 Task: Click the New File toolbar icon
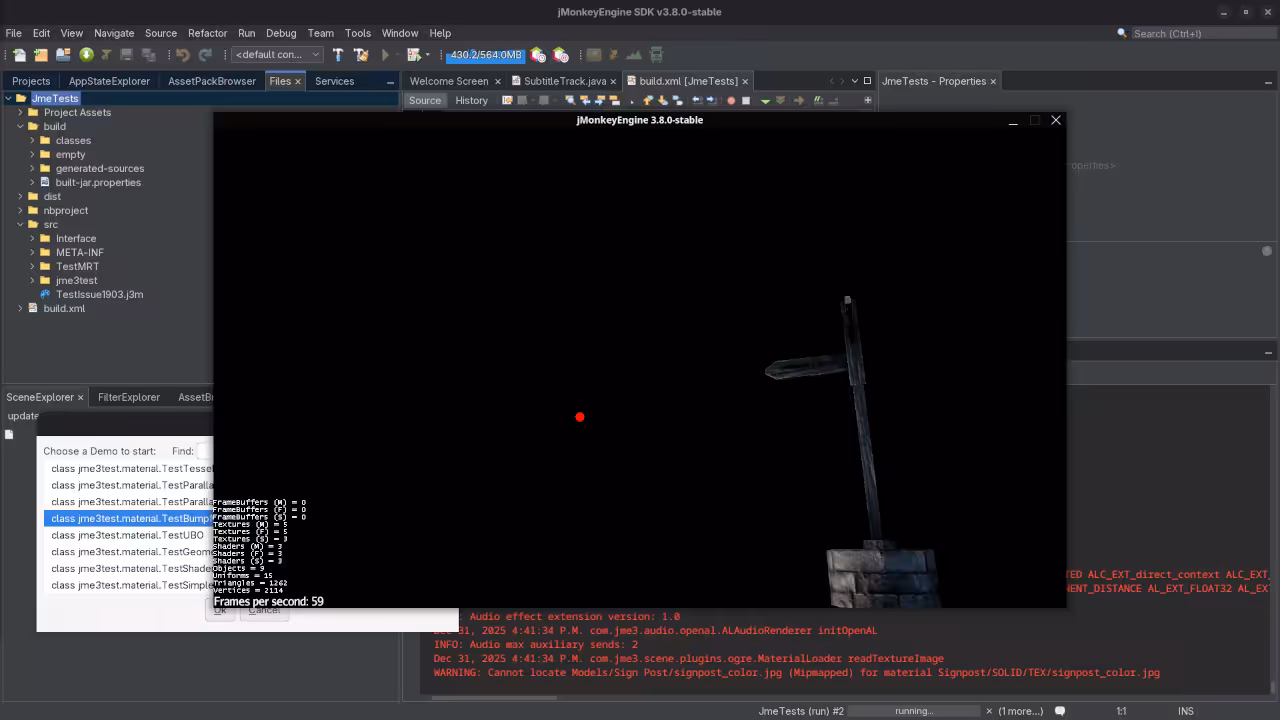tap(19, 55)
